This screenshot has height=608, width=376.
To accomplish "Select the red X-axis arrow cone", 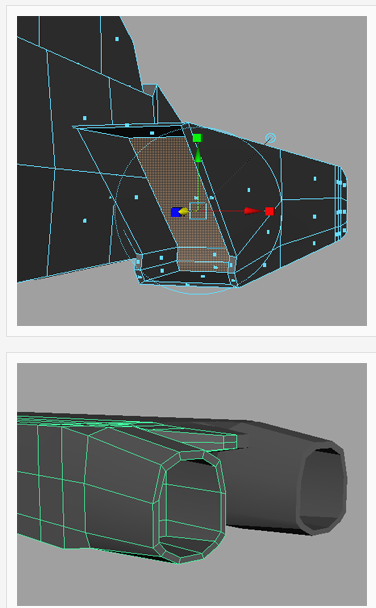I will point(253,211).
